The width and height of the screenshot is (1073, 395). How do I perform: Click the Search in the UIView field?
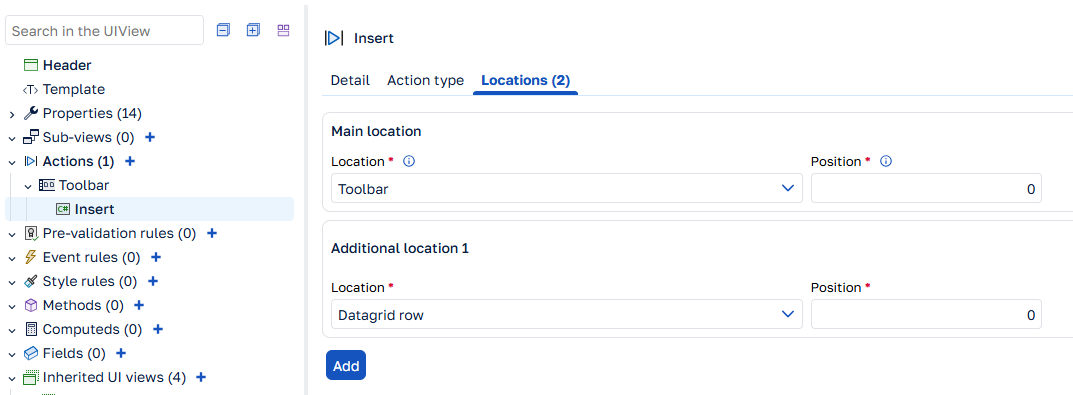(105, 31)
